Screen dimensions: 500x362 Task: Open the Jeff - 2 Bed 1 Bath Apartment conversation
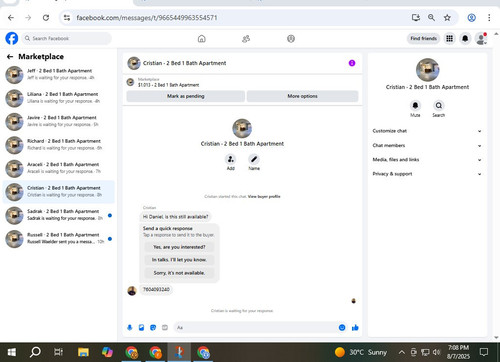click(x=58, y=75)
